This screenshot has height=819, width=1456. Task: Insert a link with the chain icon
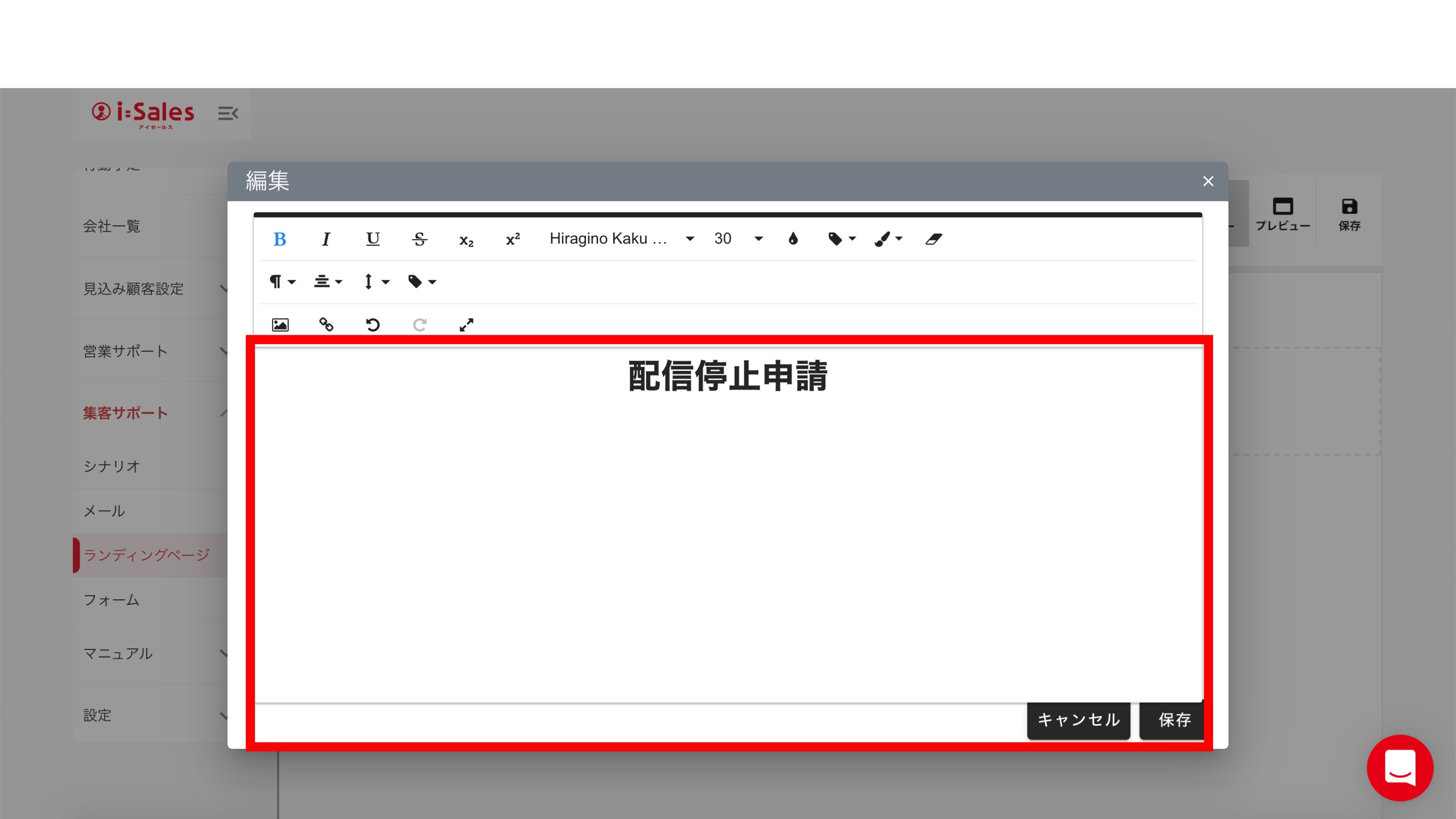pyautogui.click(x=326, y=324)
